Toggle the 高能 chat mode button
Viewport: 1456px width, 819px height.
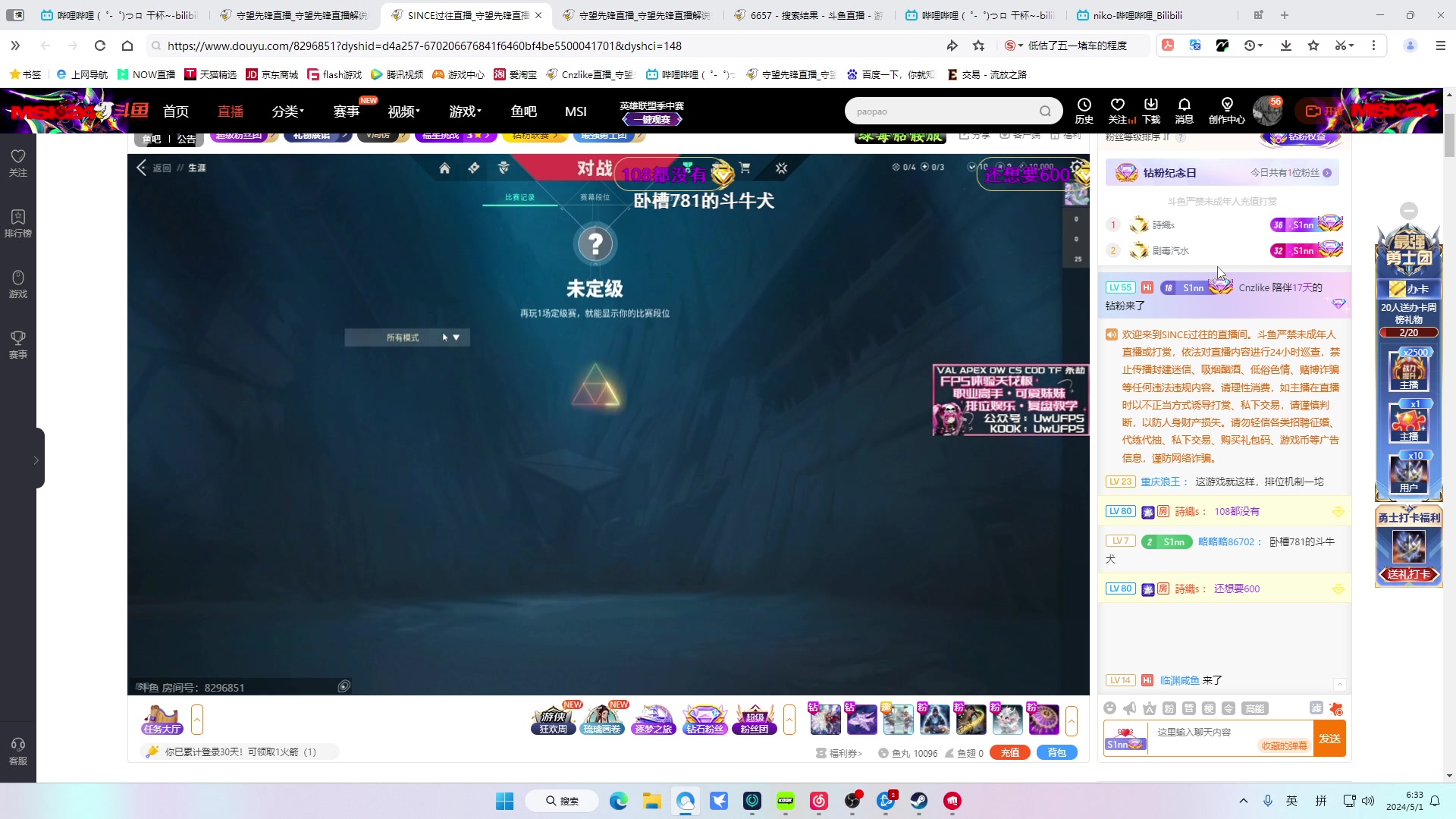(1255, 708)
